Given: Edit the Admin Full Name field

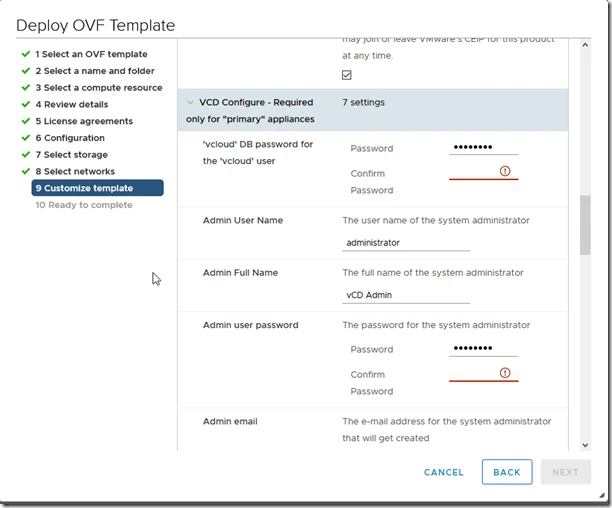Looking at the screenshot, I should [x=406, y=295].
